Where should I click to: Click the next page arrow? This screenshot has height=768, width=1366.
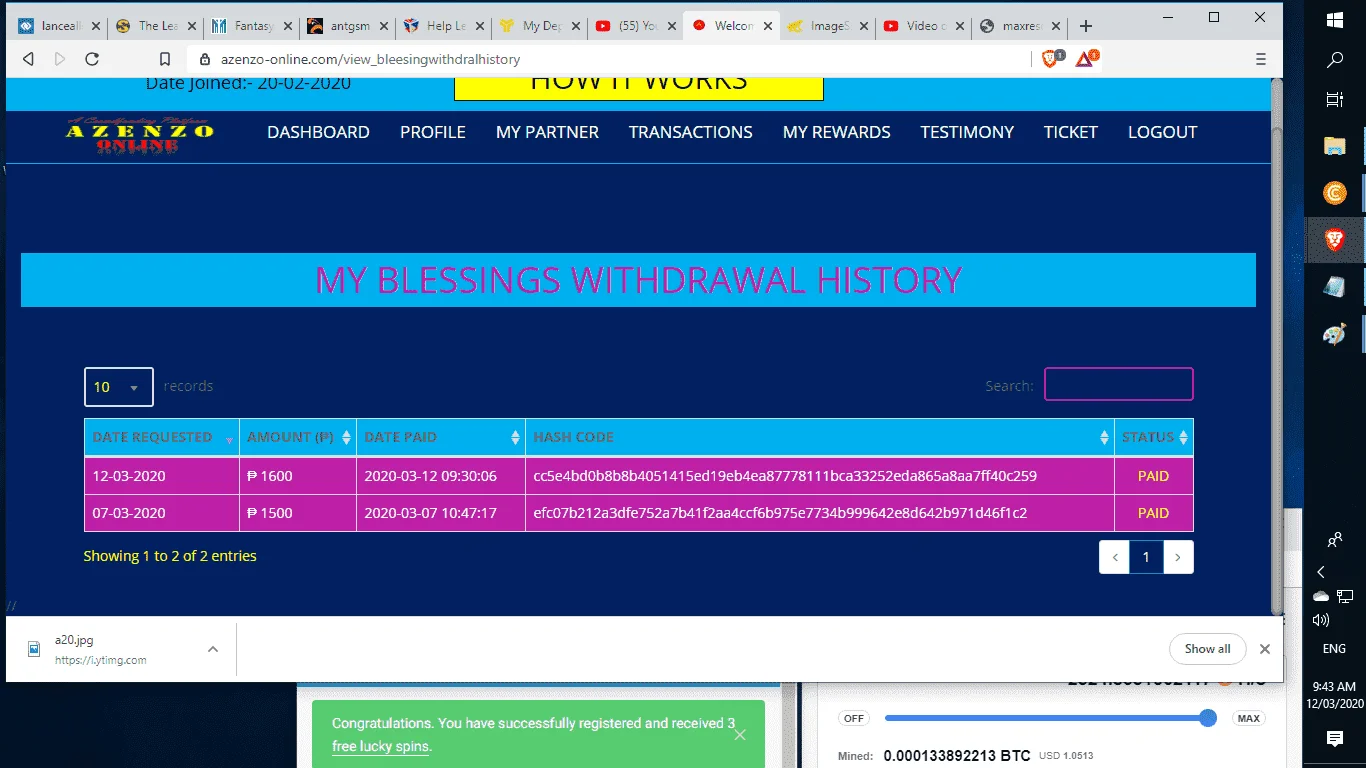pos(1178,557)
